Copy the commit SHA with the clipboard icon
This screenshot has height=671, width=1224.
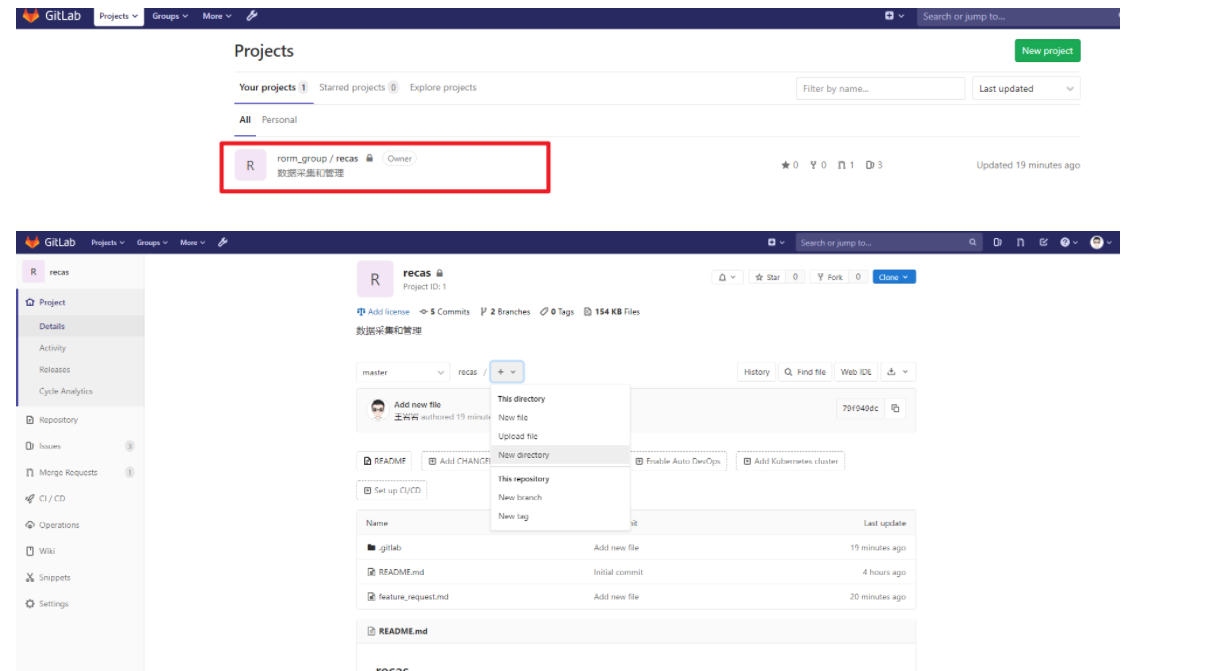tap(895, 408)
